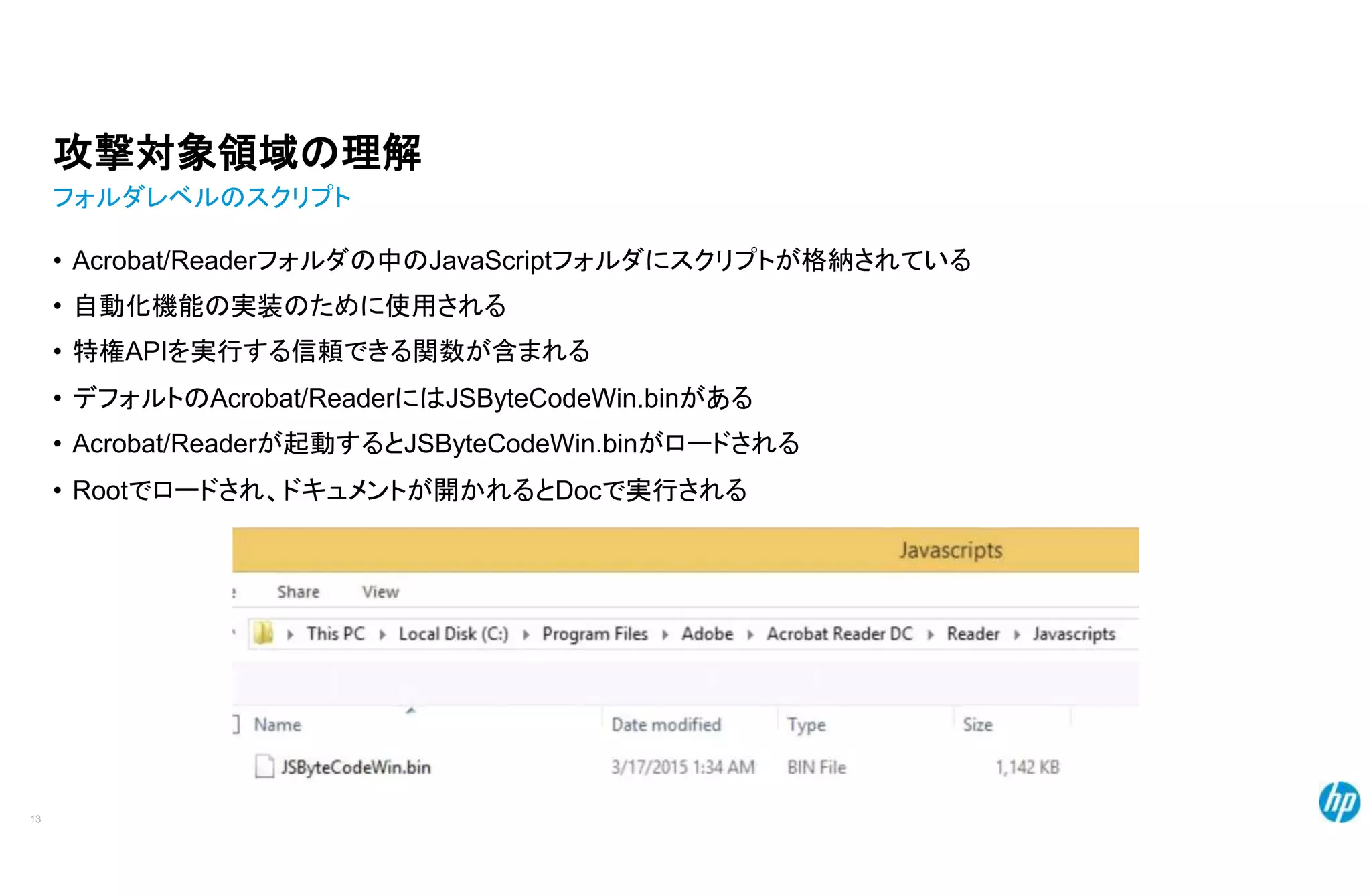
Task: Sort by Size column header
Action: 977,725
